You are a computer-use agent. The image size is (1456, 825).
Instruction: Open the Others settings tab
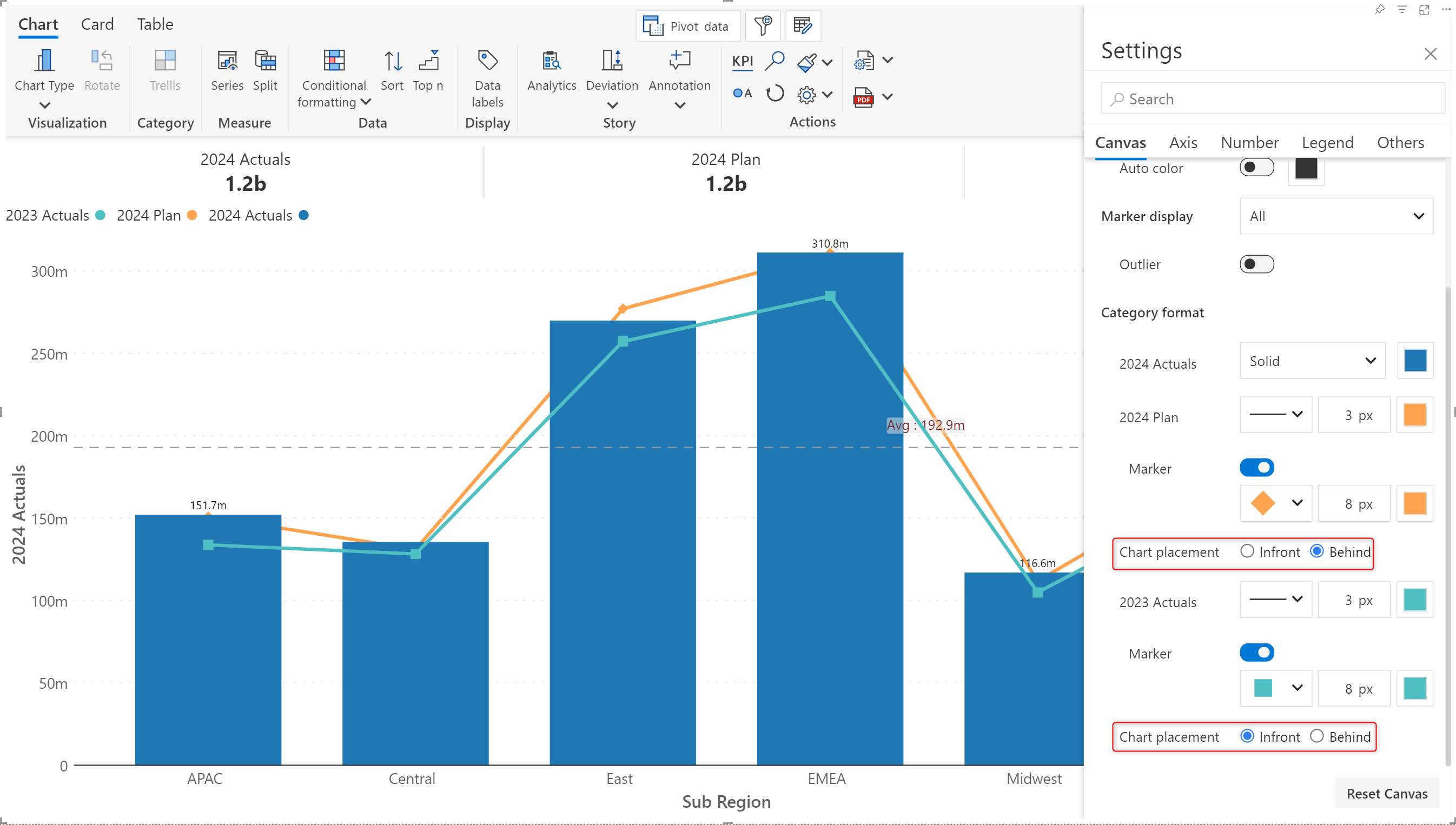click(x=1400, y=142)
